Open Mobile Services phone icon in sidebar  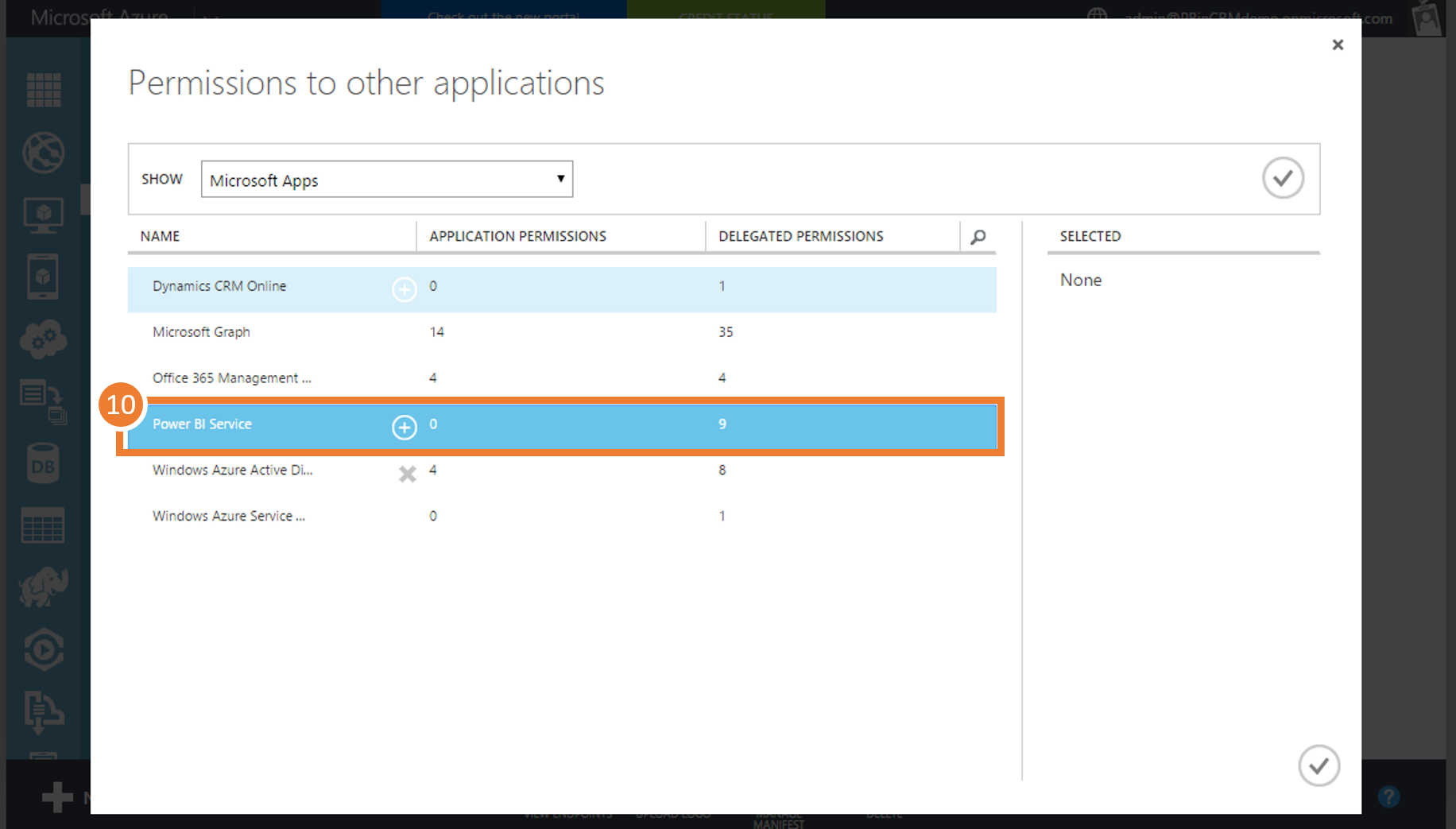click(x=43, y=277)
